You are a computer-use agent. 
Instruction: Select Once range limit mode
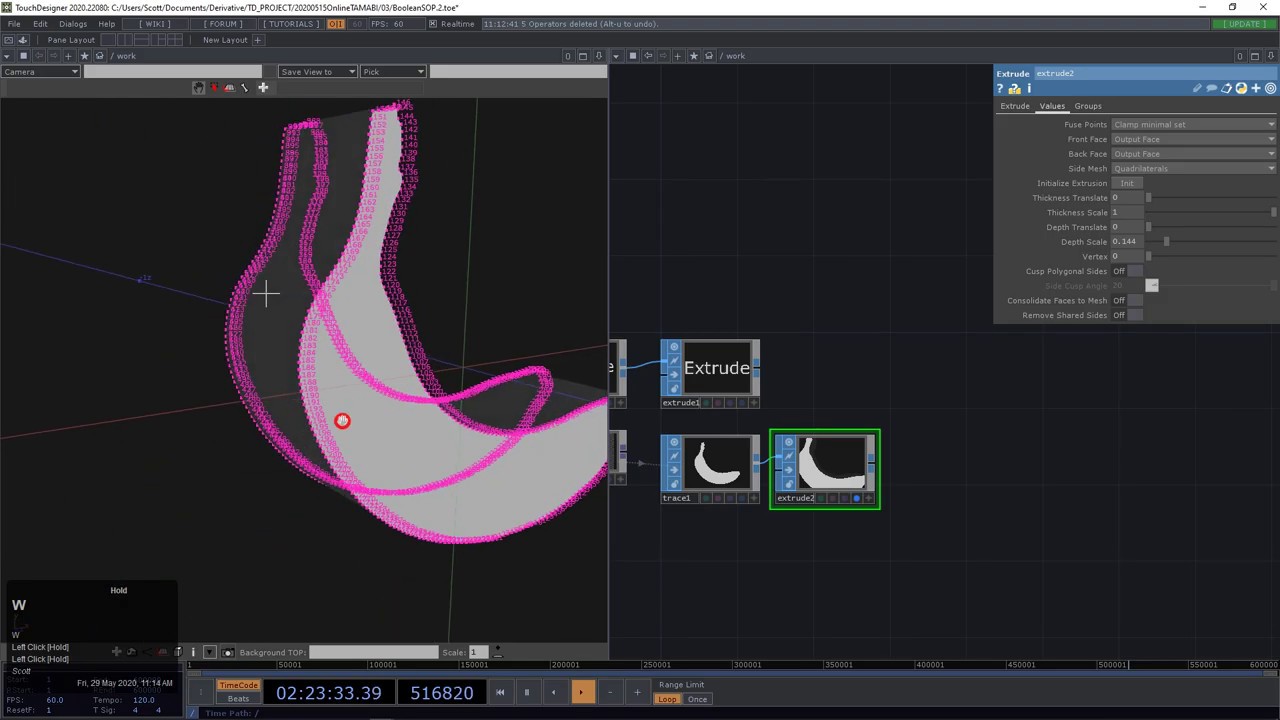point(697,699)
